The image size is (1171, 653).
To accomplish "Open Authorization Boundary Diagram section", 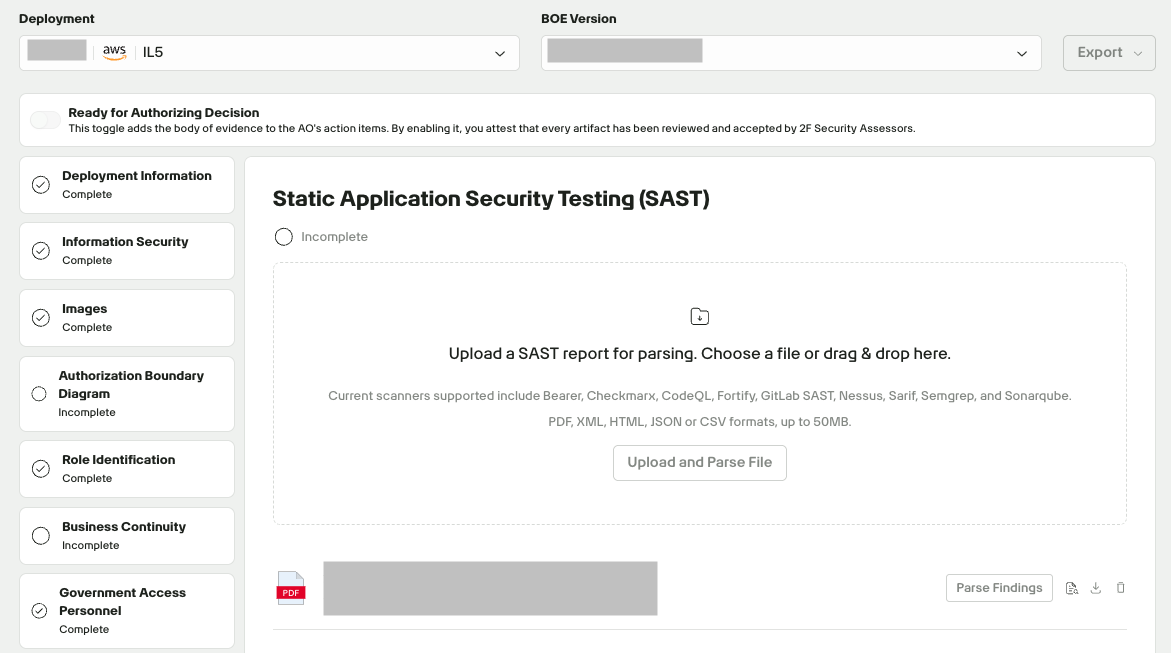I will [127, 394].
